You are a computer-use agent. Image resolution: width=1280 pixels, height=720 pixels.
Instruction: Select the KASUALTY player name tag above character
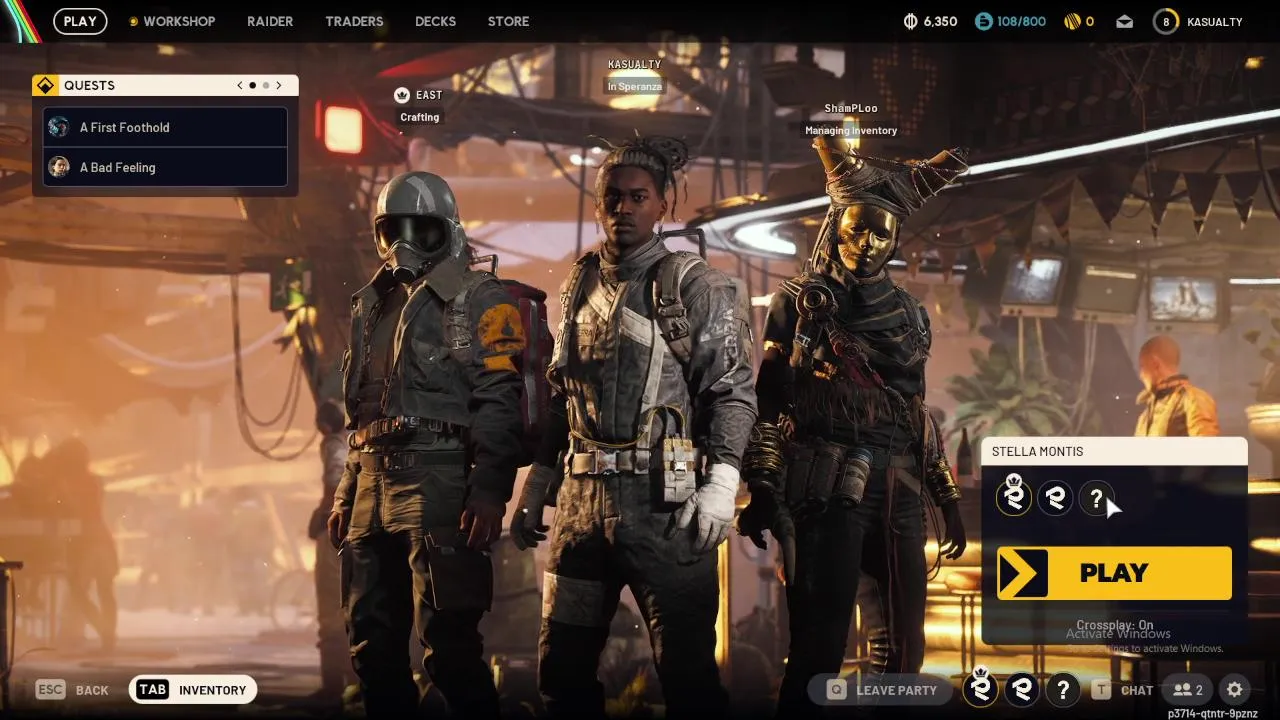tap(635, 64)
